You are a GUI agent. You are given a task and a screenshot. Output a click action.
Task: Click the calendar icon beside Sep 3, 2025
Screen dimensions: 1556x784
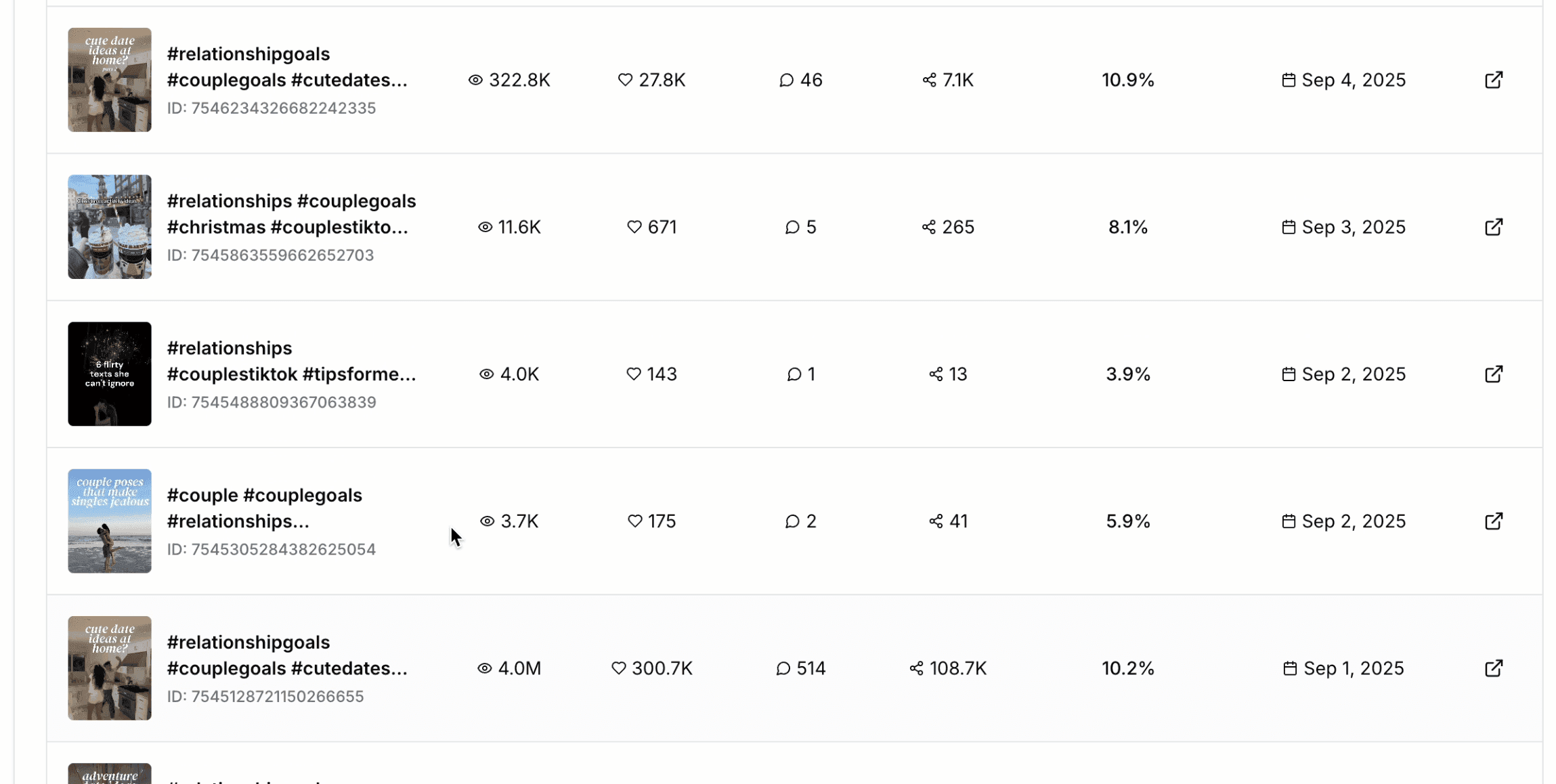[1289, 227]
